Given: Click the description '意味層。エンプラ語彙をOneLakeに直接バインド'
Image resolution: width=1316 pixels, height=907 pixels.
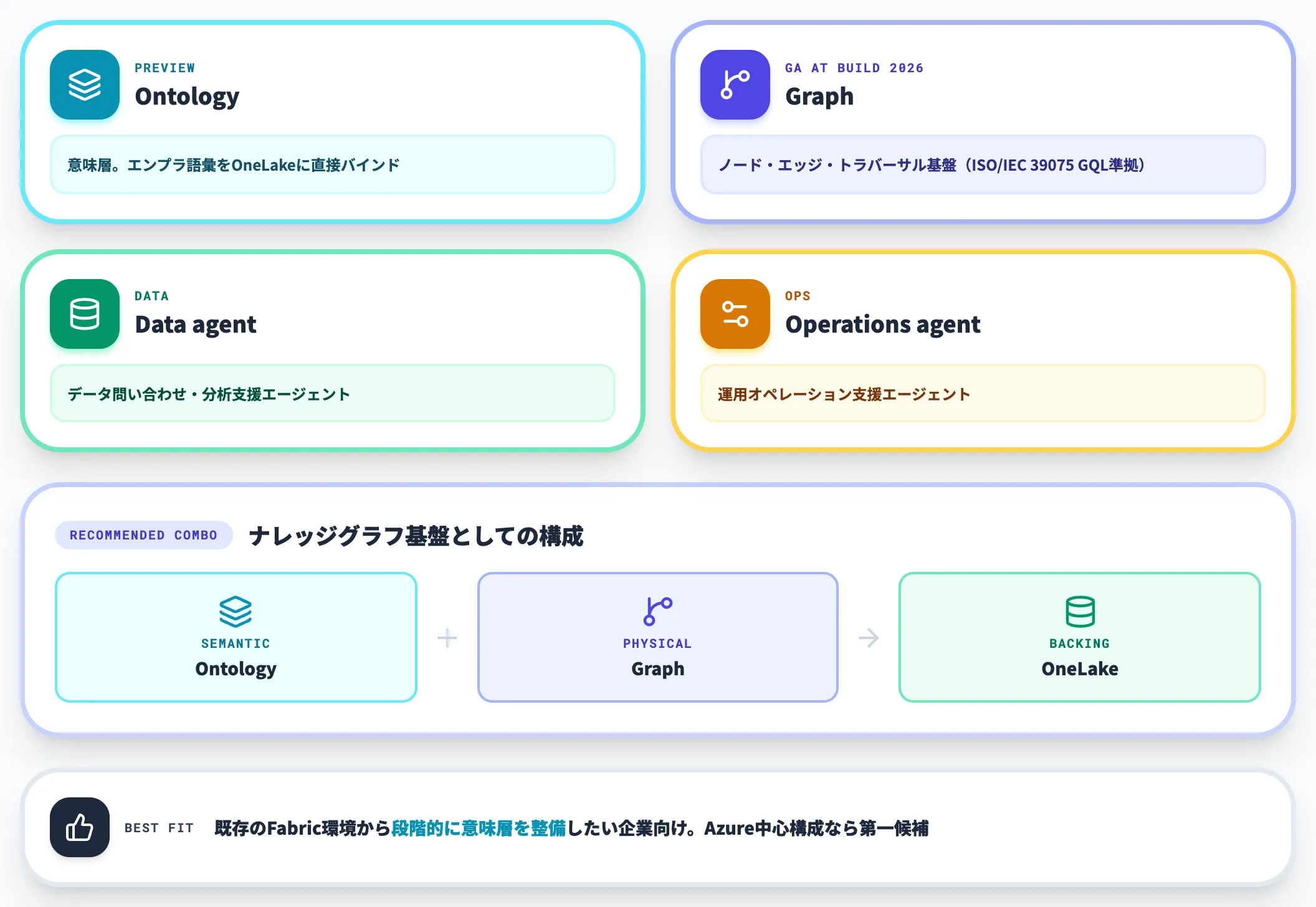Looking at the screenshot, I should (234, 165).
